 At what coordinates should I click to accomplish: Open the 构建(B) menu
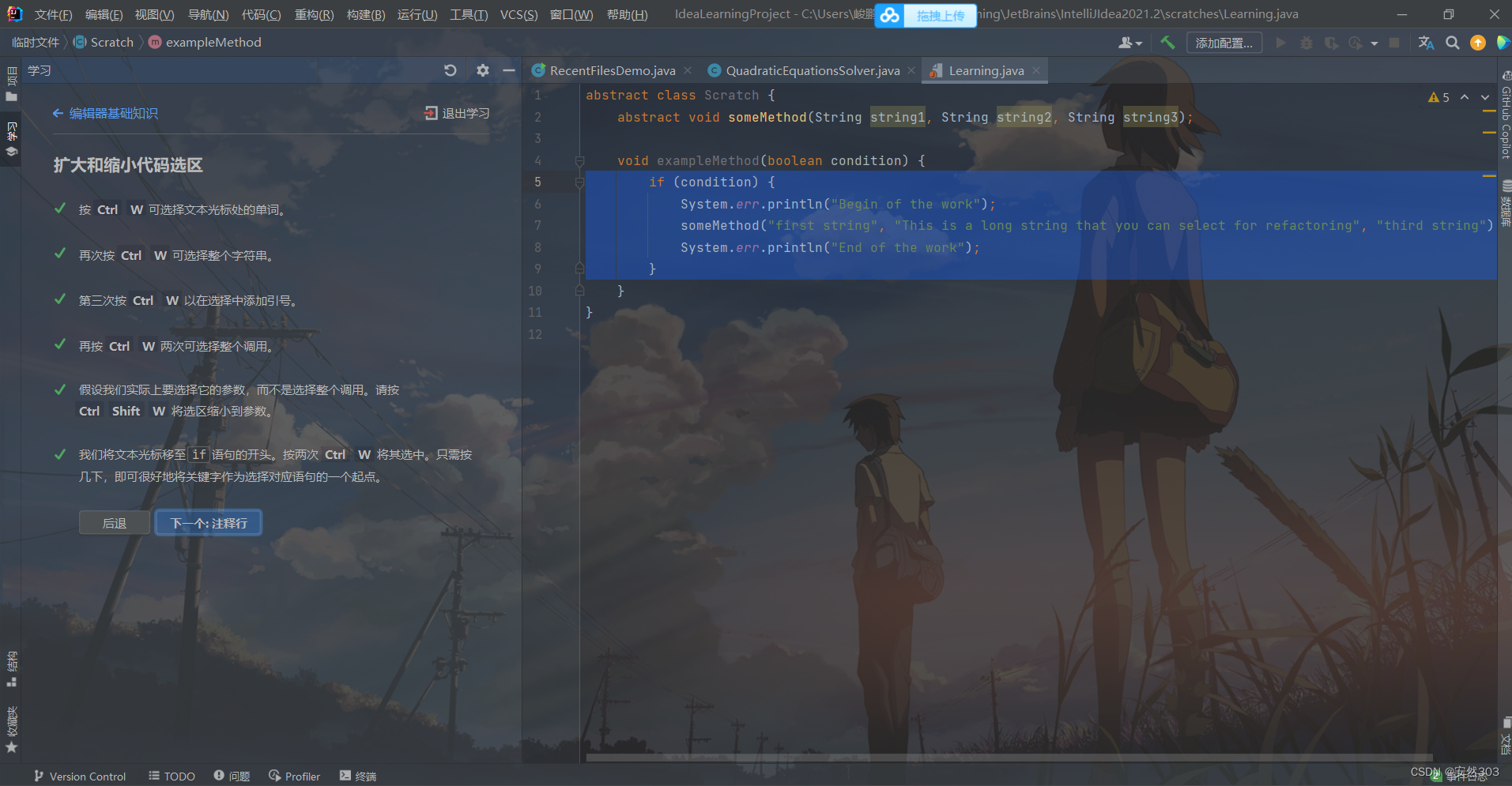point(366,14)
